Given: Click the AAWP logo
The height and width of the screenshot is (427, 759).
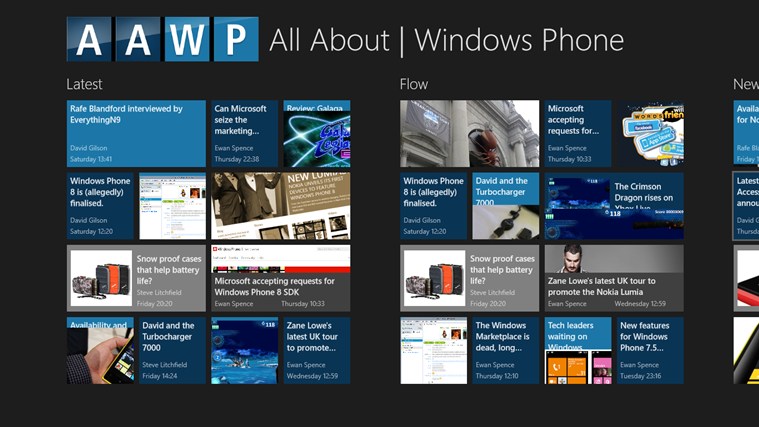Looking at the screenshot, I should click(163, 39).
